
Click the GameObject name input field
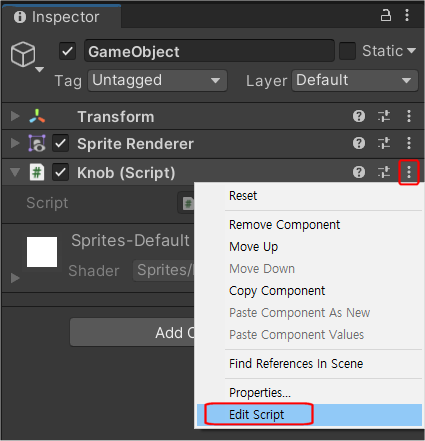coord(209,51)
